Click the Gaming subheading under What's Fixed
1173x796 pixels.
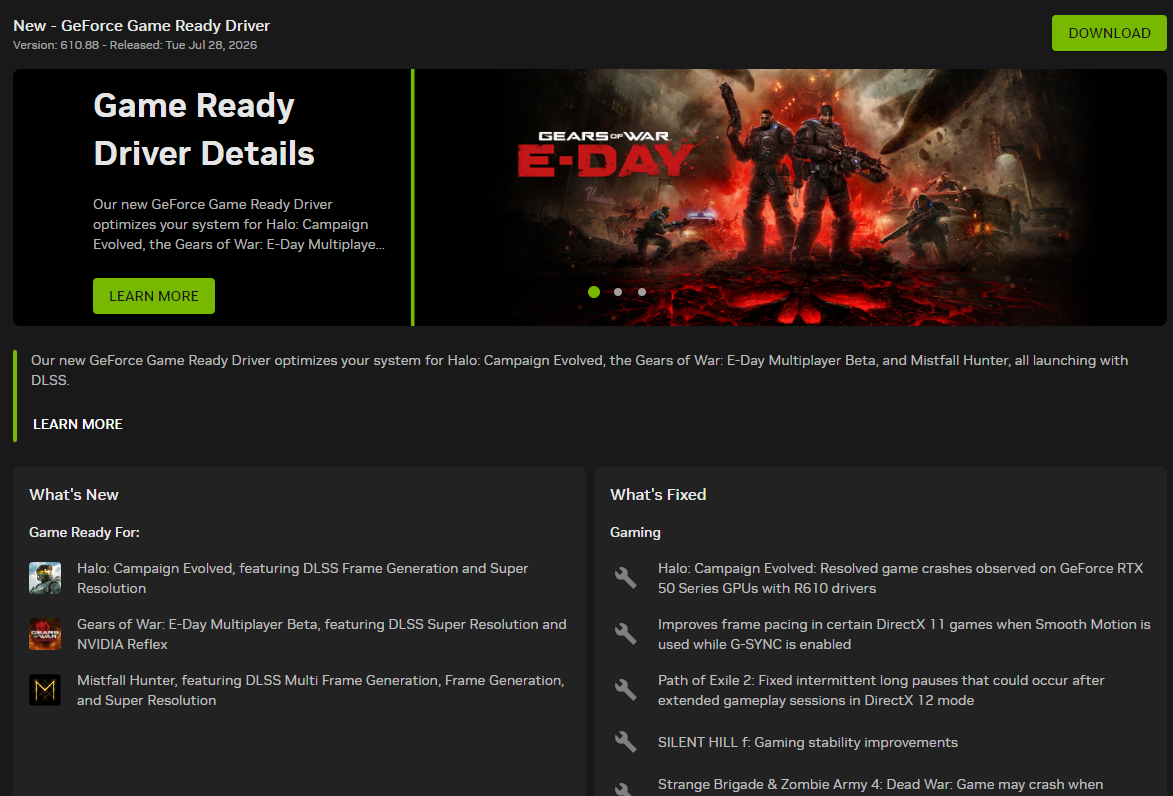(635, 532)
